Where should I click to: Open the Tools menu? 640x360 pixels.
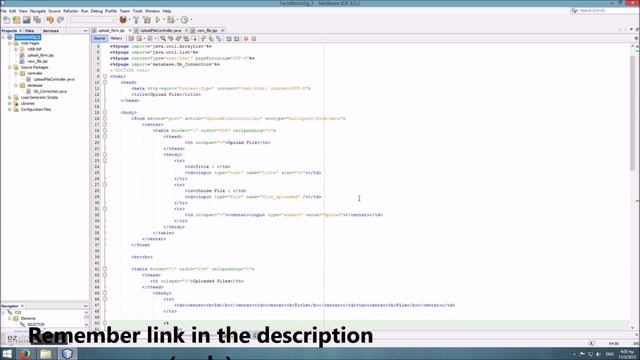138,11
